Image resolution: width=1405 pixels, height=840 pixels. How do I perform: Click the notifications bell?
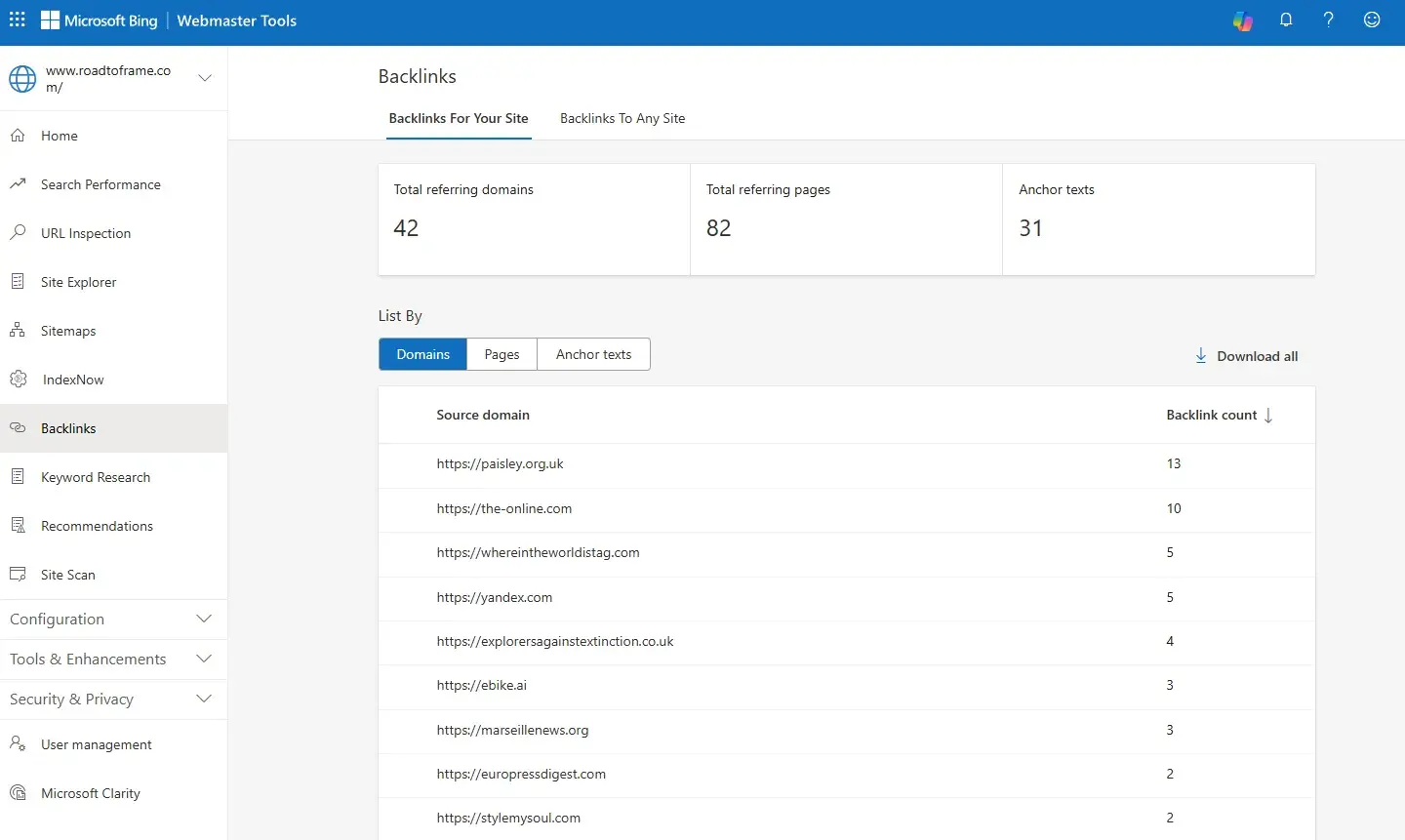click(x=1286, y=20)
